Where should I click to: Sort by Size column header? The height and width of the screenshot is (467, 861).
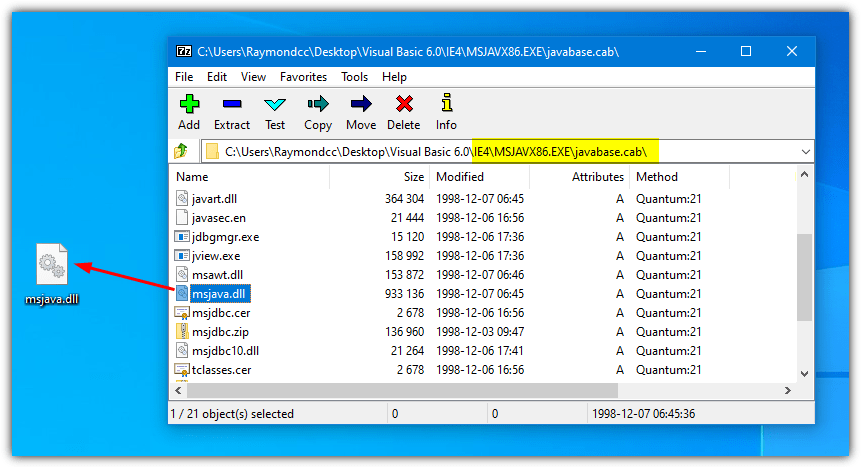381,177
